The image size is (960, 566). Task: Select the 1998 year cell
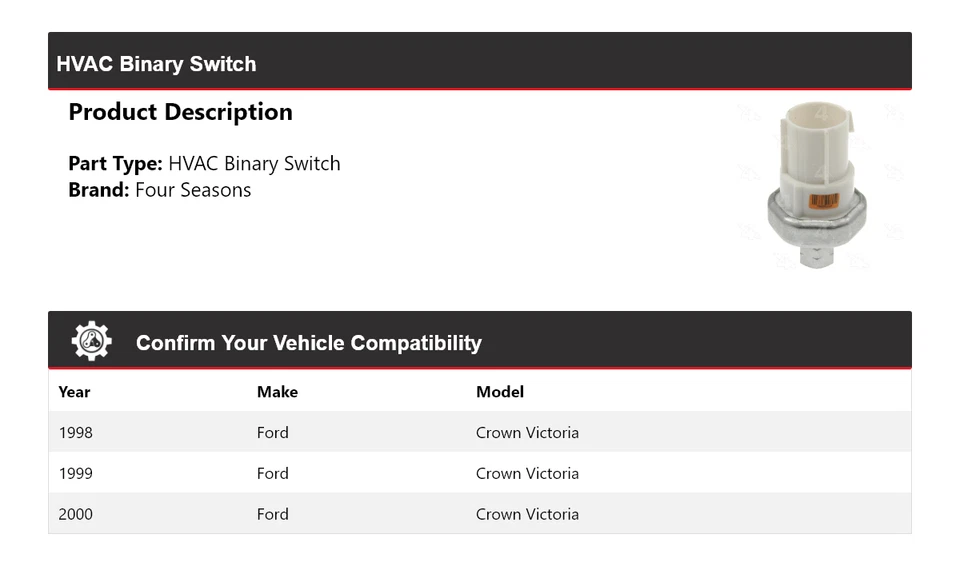[x=75, y=432]
